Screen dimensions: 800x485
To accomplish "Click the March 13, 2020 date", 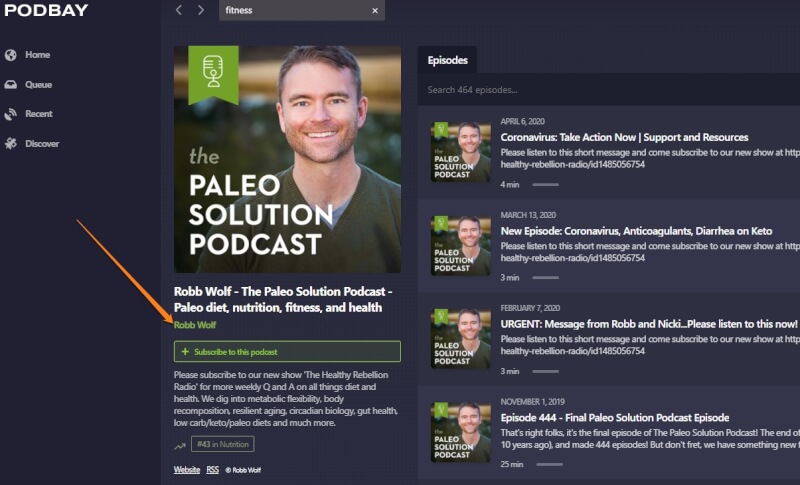I will point(528,215).
